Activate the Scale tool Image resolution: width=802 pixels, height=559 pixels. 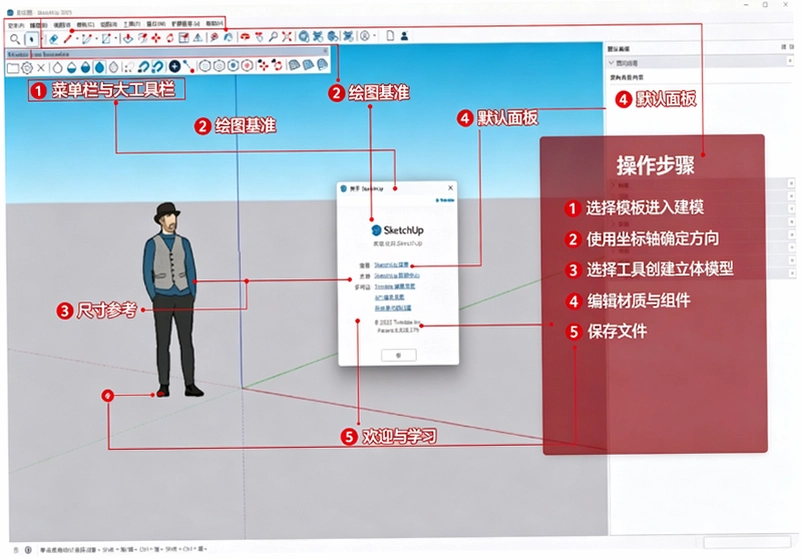(x=184, y=37)
